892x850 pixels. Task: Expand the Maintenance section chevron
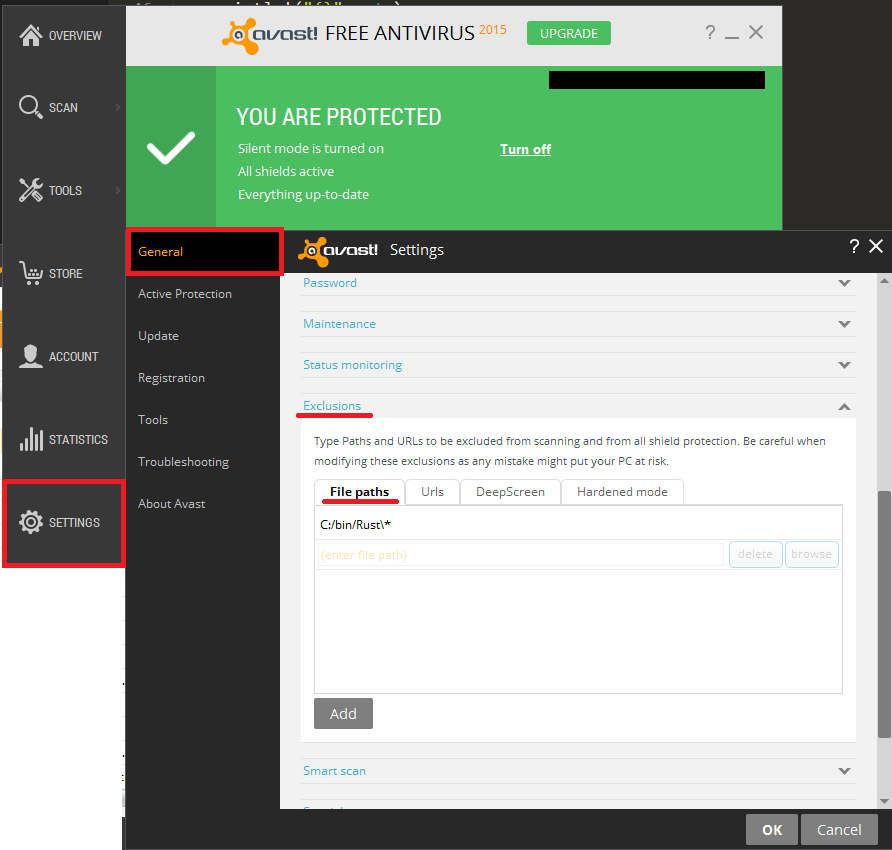[x=844, y=324]
